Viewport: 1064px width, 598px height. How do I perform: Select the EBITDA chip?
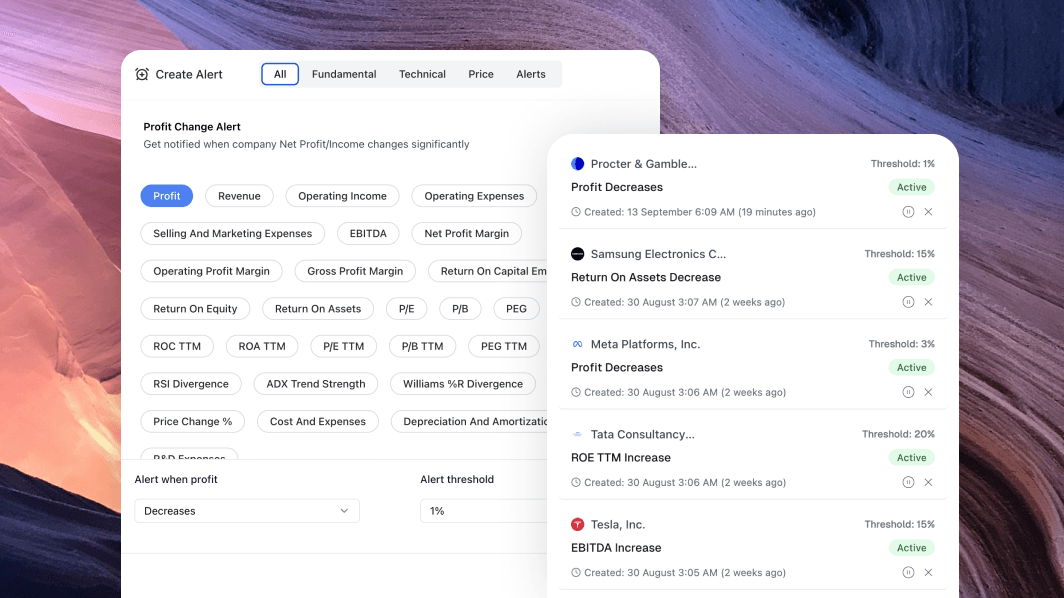368,233
